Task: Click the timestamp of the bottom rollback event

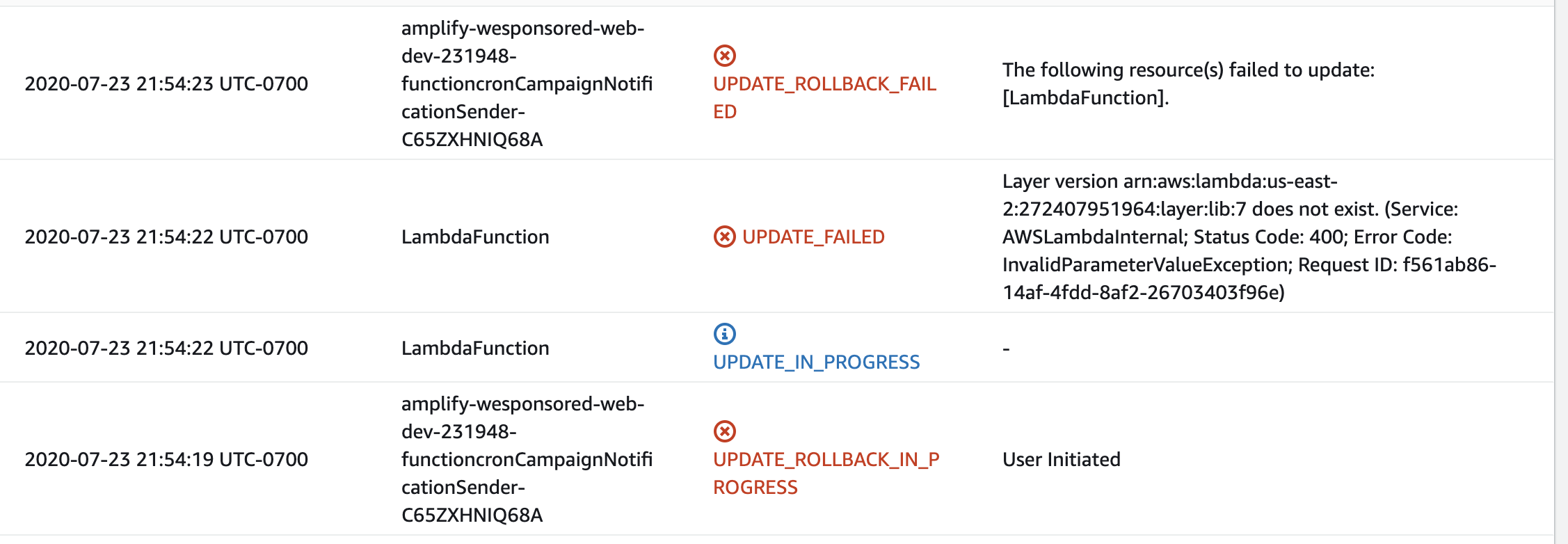Action: click(167, 459)
